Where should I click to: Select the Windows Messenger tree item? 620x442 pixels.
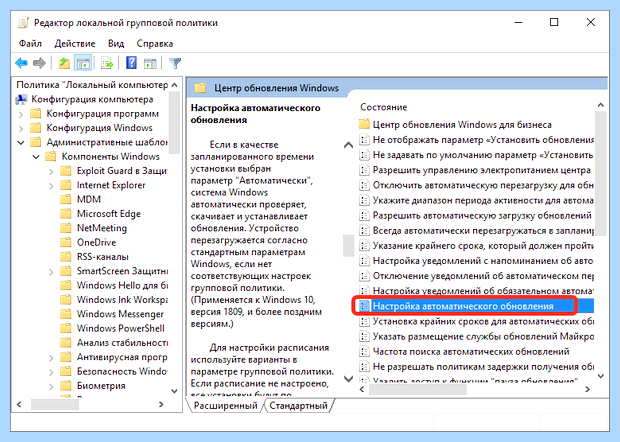(120, 314)
